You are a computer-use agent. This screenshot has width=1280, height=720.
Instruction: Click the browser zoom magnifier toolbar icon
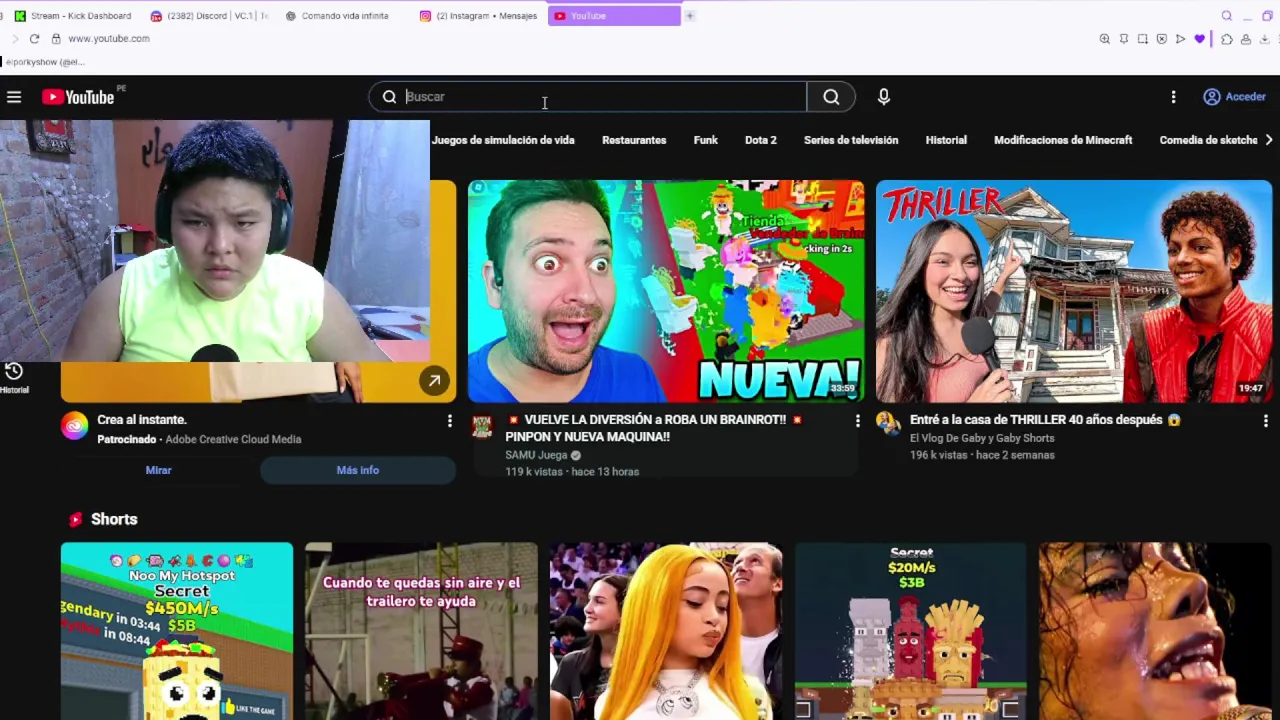[x=1105, y=39]
